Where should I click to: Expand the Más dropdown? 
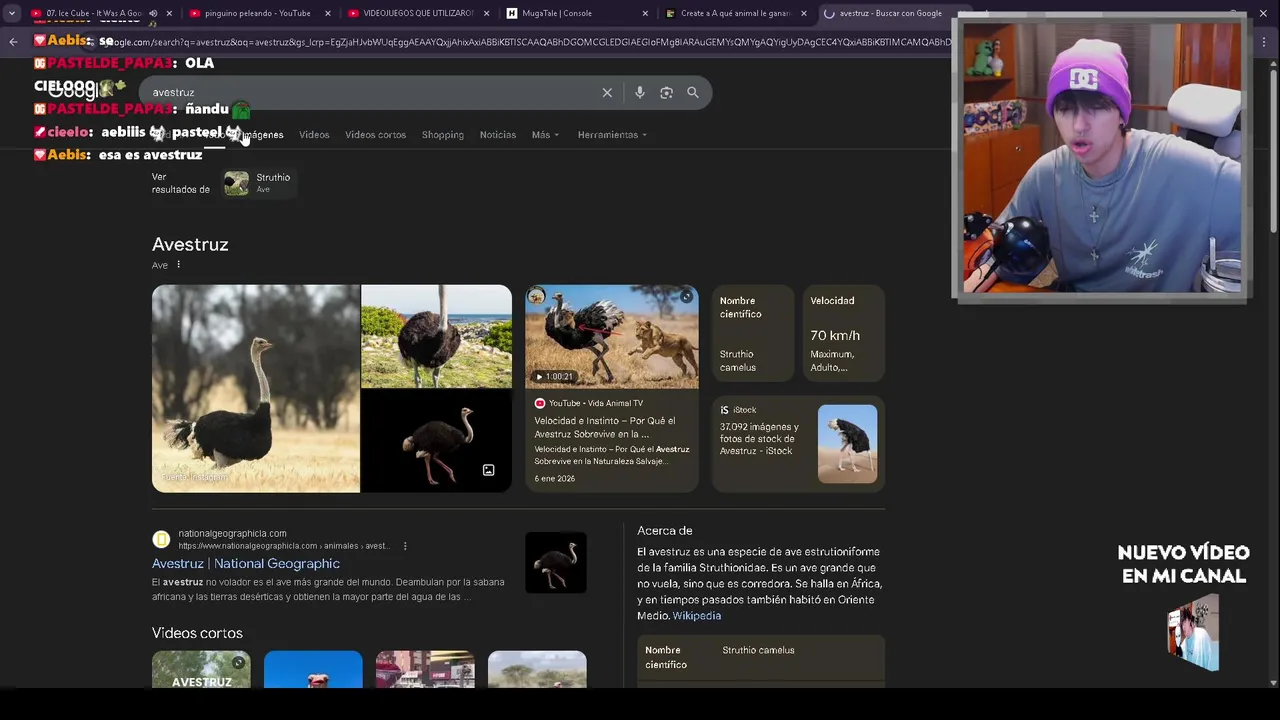545,135
